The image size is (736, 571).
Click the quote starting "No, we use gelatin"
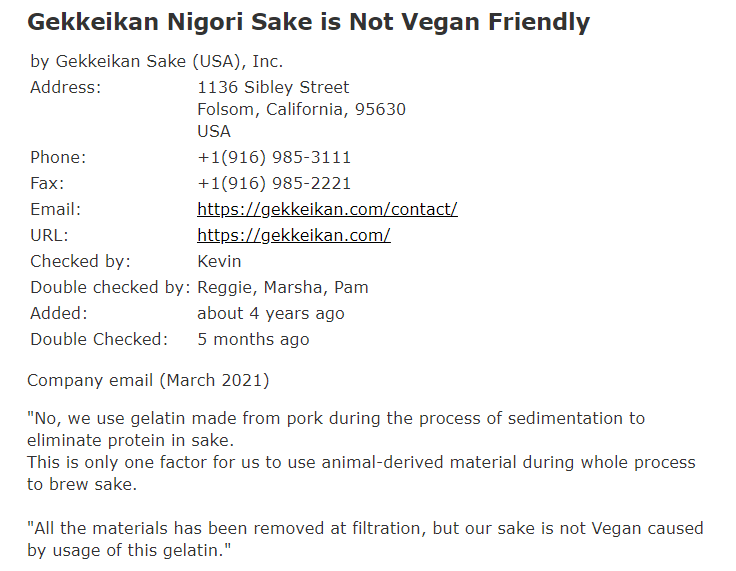(x=336, y=418)
